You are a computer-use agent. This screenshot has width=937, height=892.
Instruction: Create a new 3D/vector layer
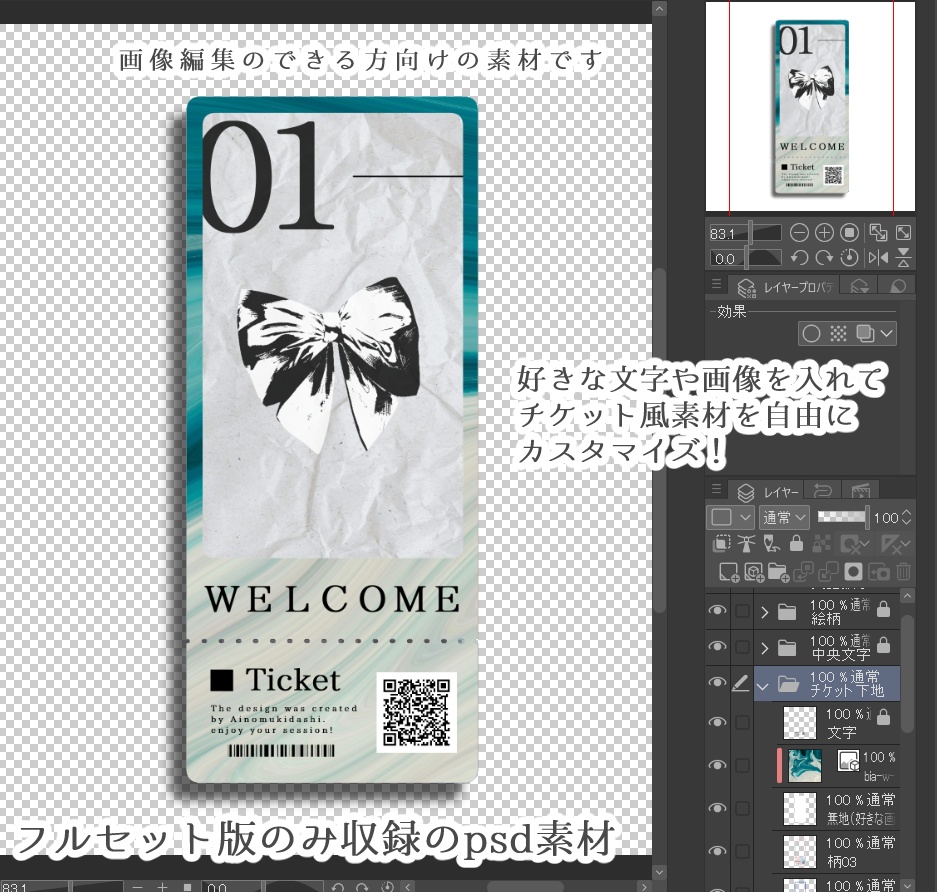(x=754, y=572)
